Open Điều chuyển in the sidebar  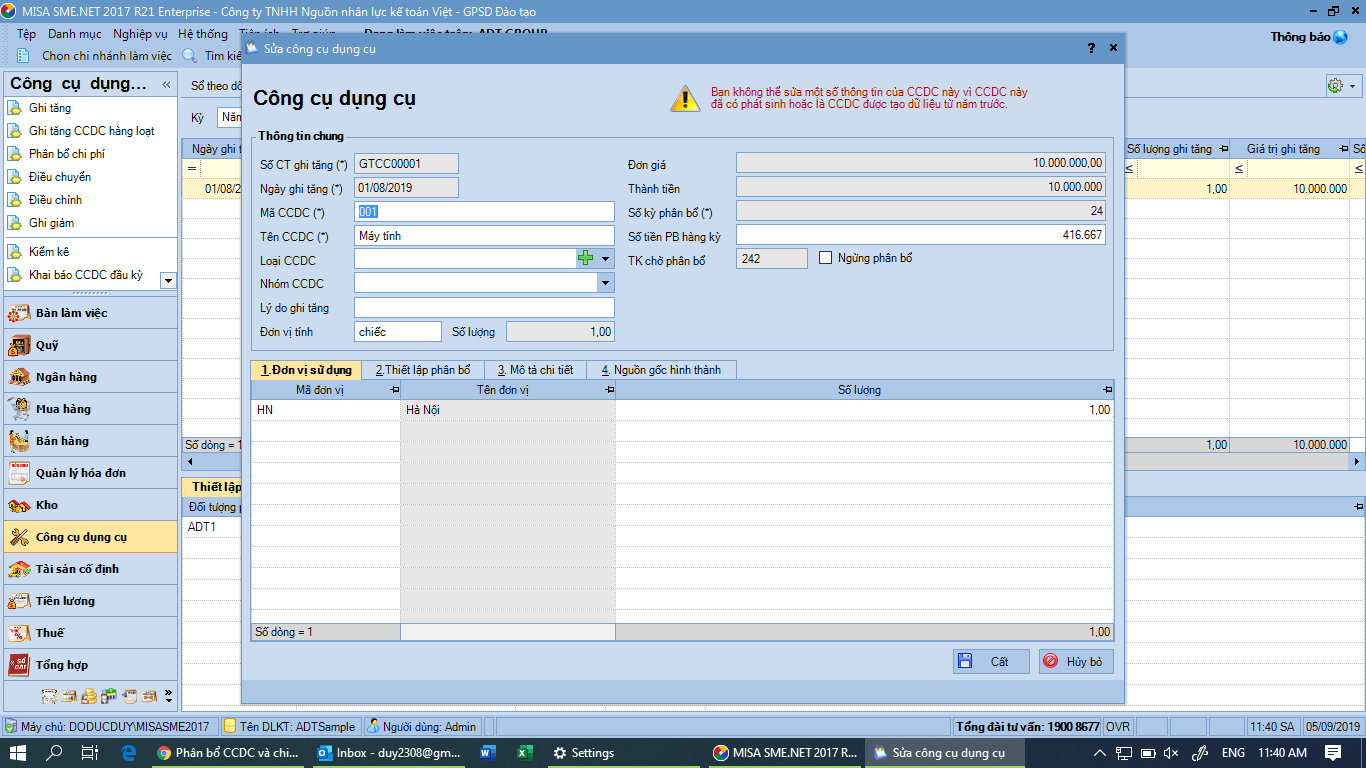(60, 177)
